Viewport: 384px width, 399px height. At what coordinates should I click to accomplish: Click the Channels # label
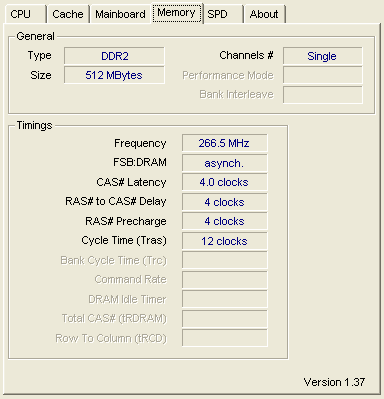coord(246,55)
